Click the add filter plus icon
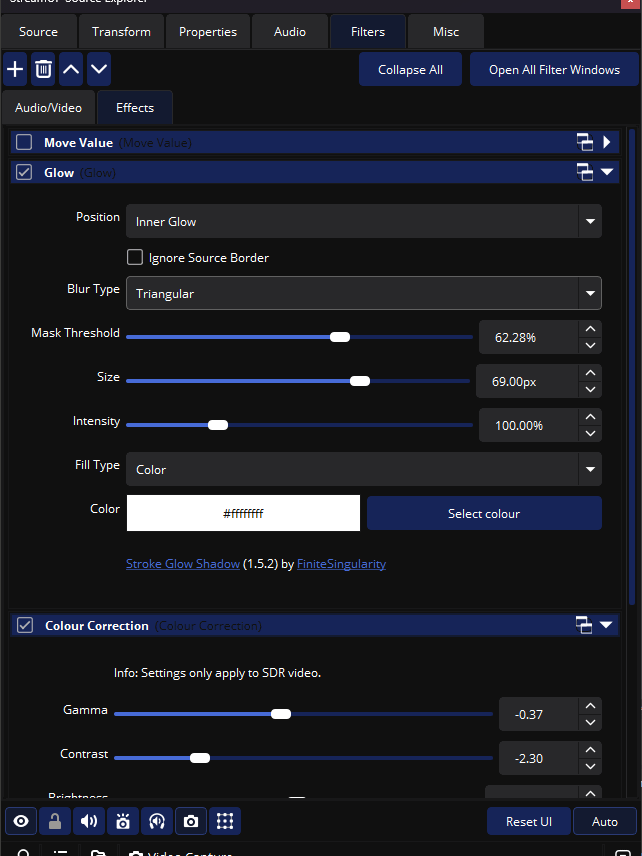Image resolution: width=642 pixels, height=856 pixels. tap(15, 69)
